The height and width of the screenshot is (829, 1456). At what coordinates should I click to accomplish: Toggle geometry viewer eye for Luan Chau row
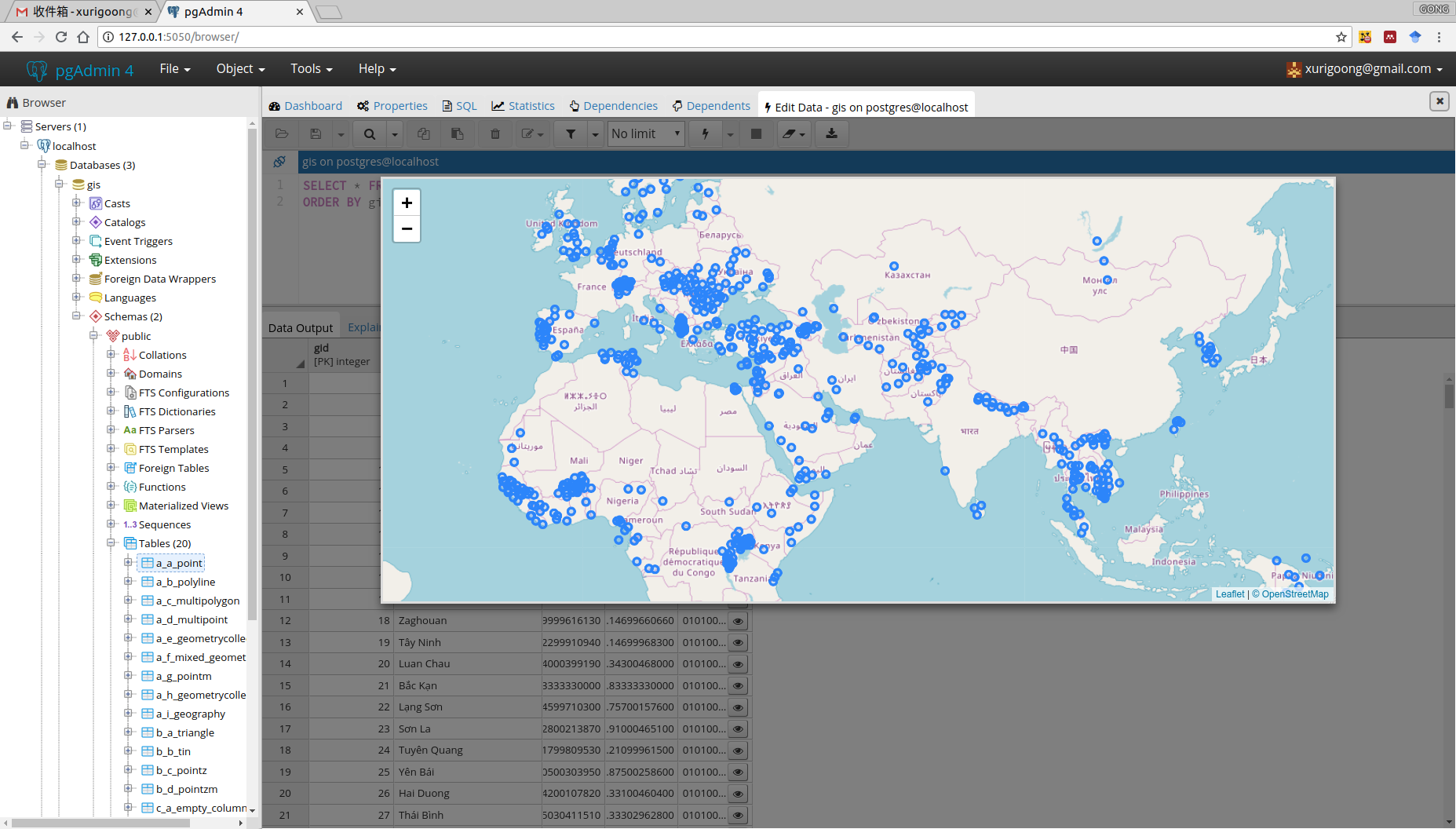tap(738, 664)
